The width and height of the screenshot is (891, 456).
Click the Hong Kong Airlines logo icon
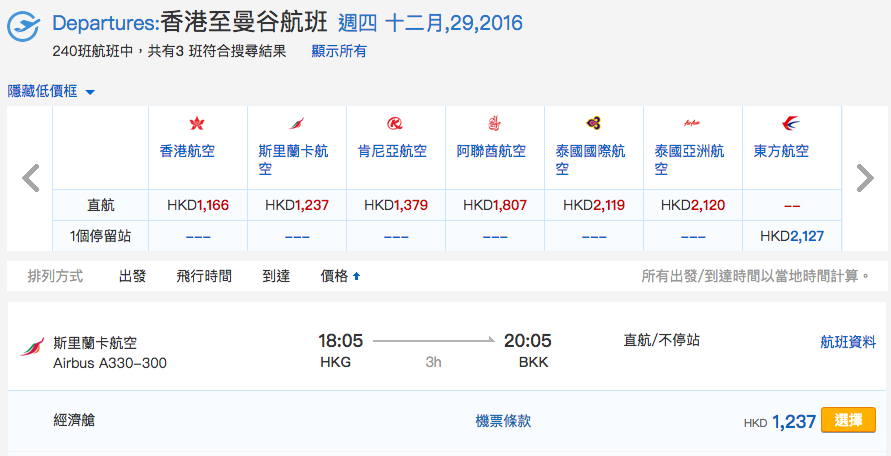point(197,123)
